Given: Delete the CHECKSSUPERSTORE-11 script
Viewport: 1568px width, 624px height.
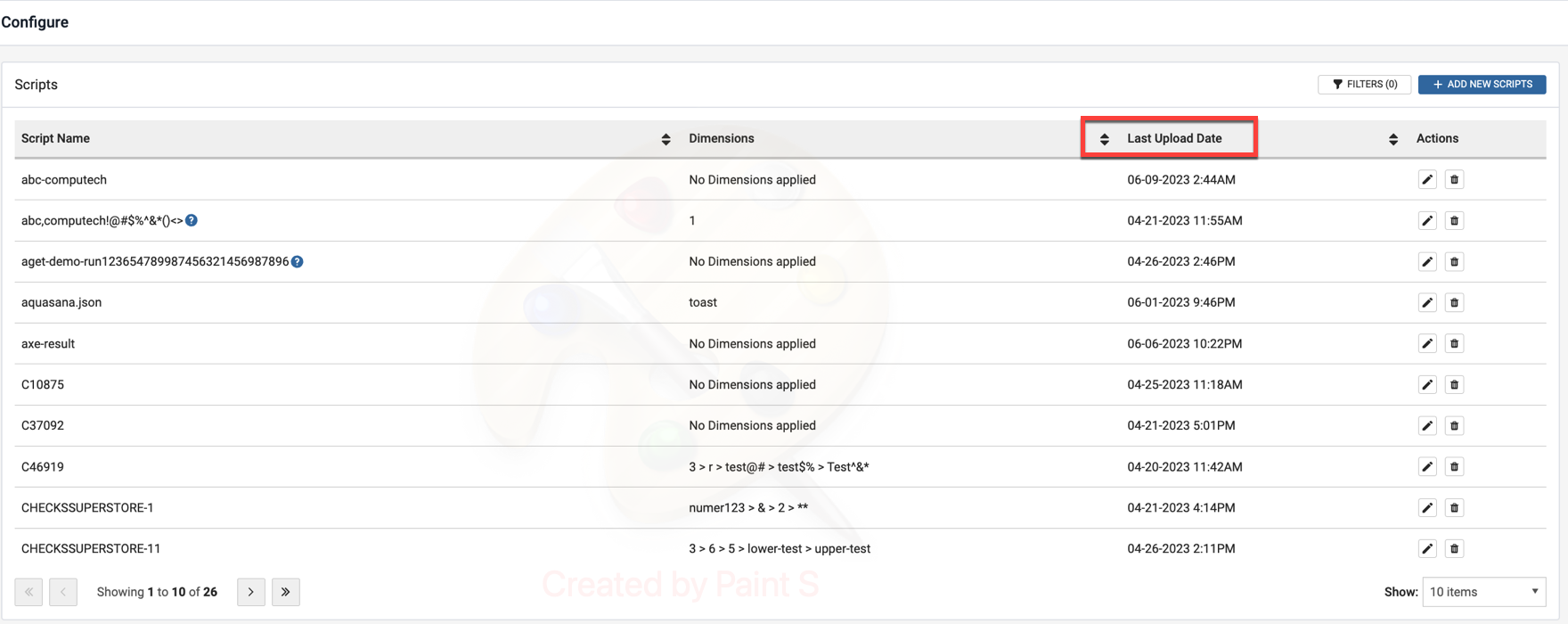Looking at the screenshot, I should tap(1454, 549).
